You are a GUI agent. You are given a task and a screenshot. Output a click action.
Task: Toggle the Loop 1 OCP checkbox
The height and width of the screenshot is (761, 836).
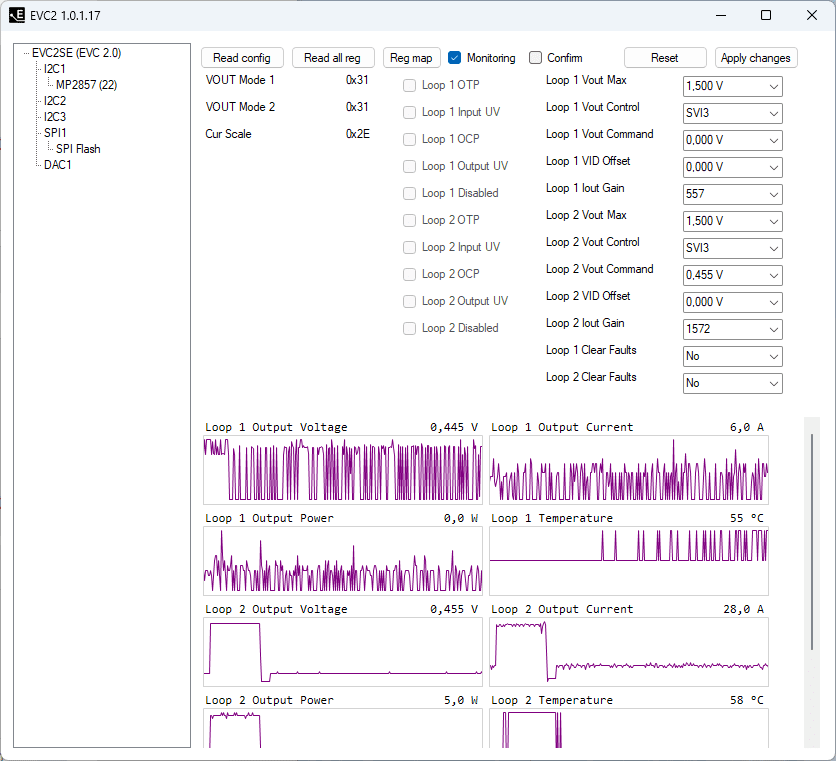coord(409,139)
